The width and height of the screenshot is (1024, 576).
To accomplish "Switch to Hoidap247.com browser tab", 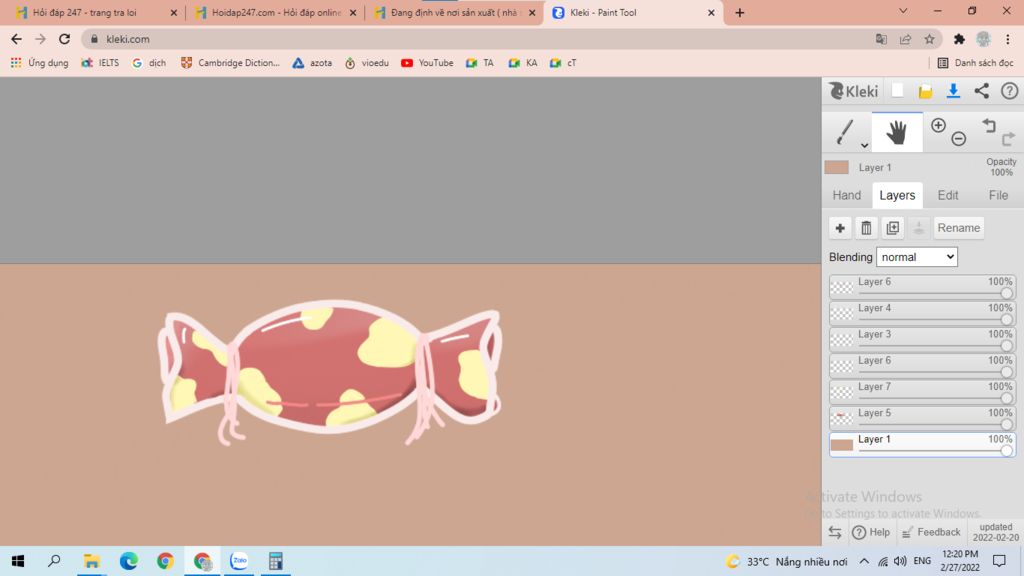I will coord(276,12).
